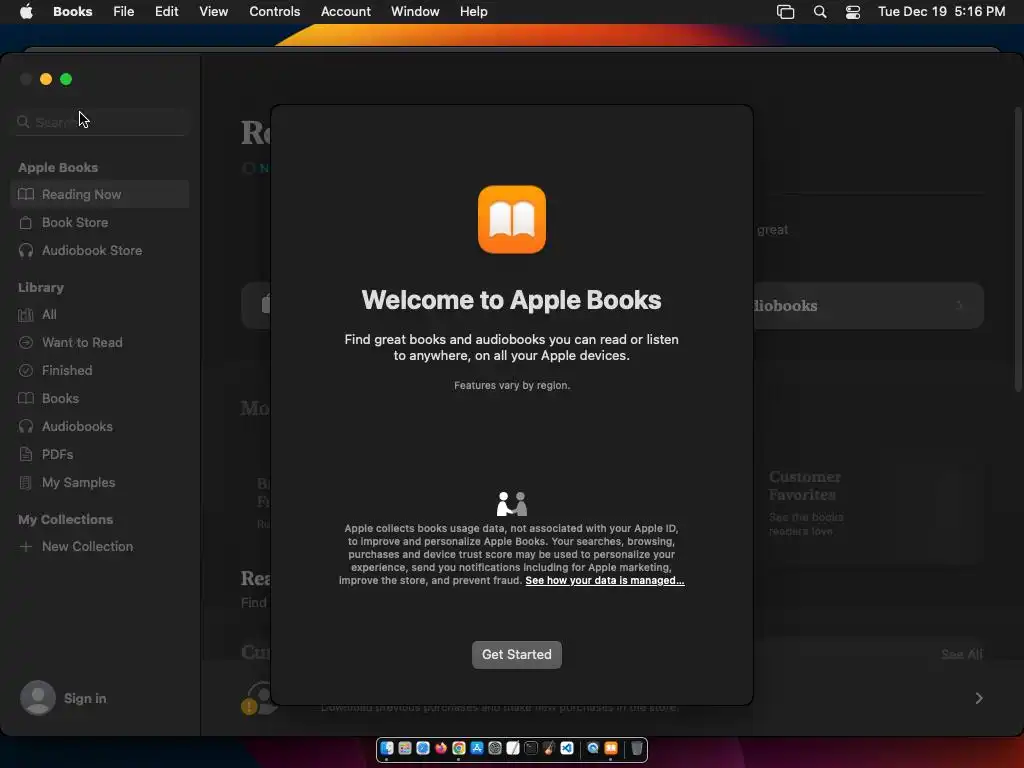Click the Stage Manager windows icon in menu bar
1024x768 pixels.
click(786, 12)
